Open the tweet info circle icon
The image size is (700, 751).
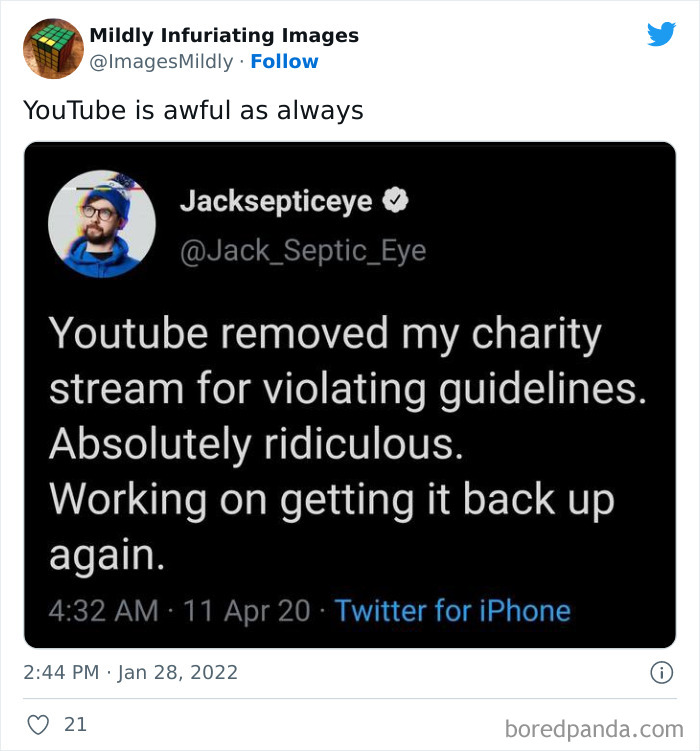click(662, 672)
